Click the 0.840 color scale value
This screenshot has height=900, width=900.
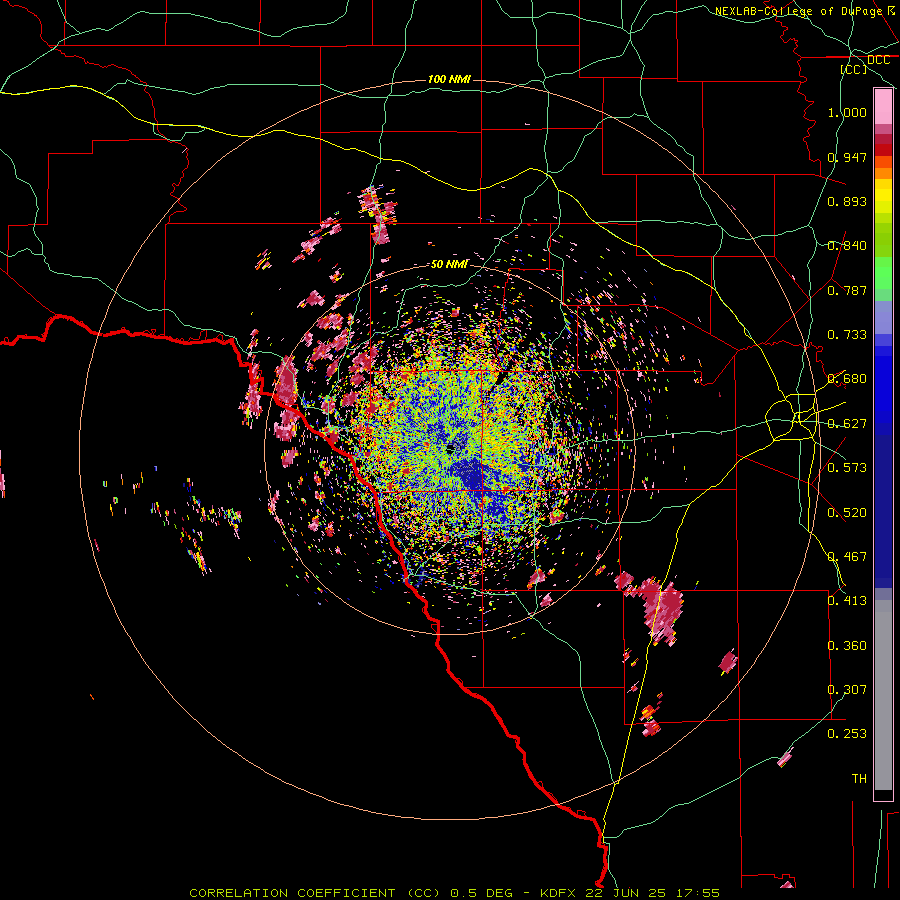pos(847,246)
